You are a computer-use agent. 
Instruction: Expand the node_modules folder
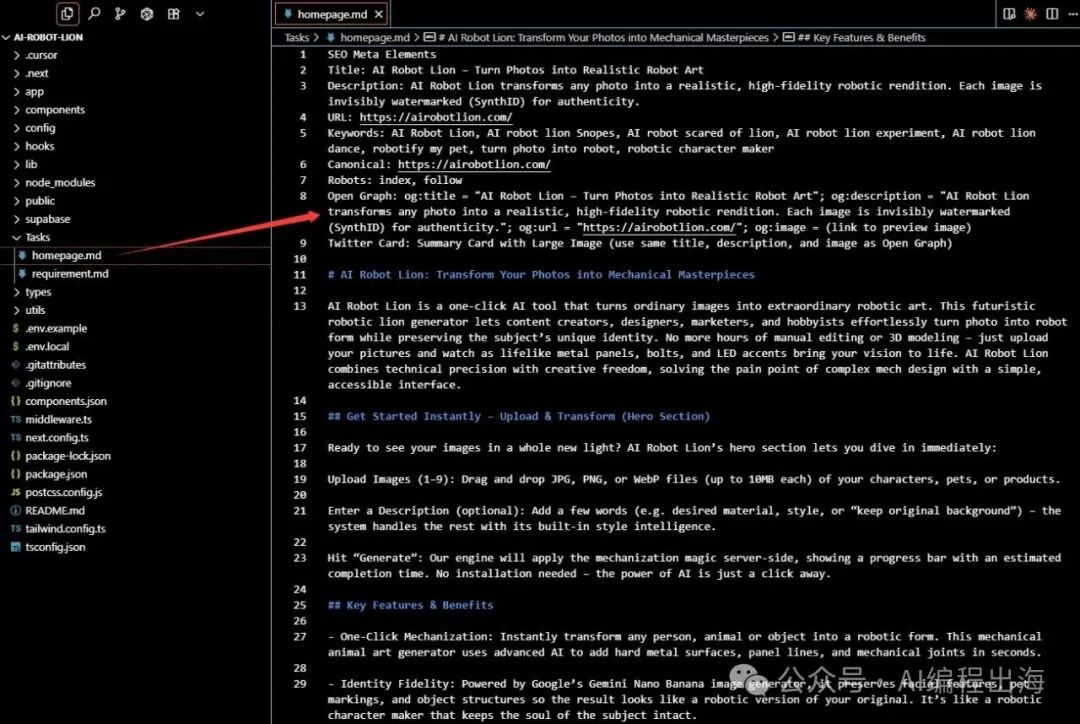(x=60, y=183)
